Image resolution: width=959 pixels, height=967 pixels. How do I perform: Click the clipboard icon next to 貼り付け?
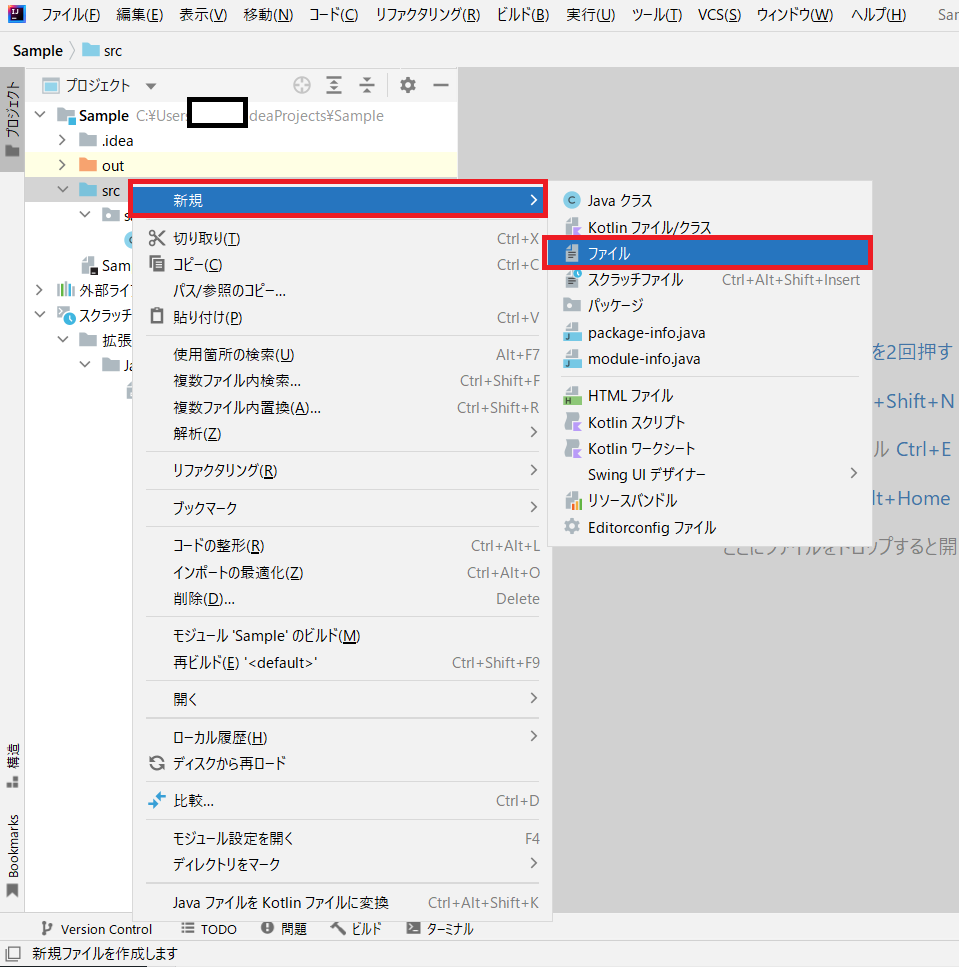click(x=157, y=316)
